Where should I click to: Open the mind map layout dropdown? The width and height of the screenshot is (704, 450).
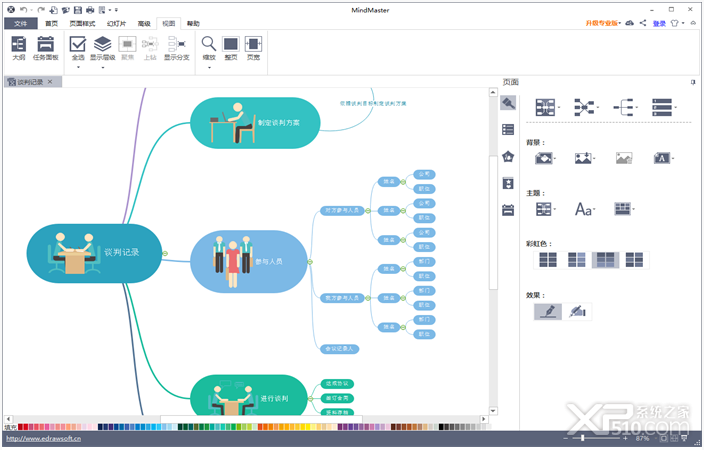(547, 107)
